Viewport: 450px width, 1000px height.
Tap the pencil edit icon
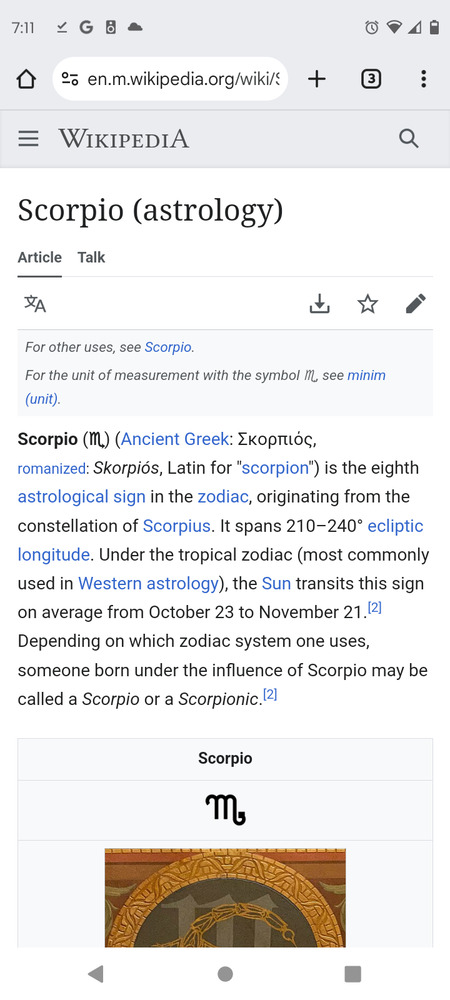tap(416, 304)
